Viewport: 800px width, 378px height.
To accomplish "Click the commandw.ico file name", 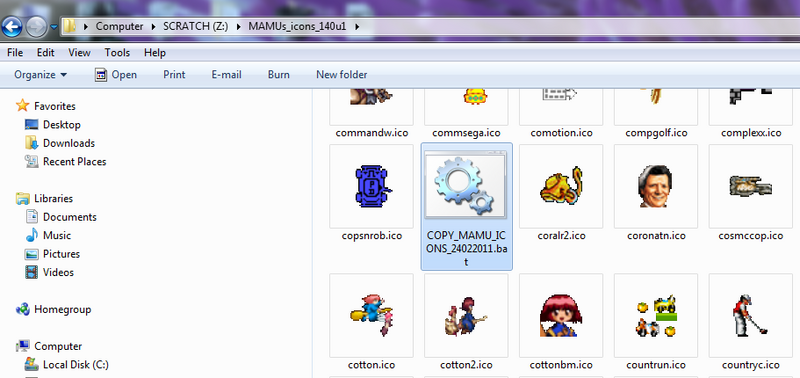I will [372, 133].
